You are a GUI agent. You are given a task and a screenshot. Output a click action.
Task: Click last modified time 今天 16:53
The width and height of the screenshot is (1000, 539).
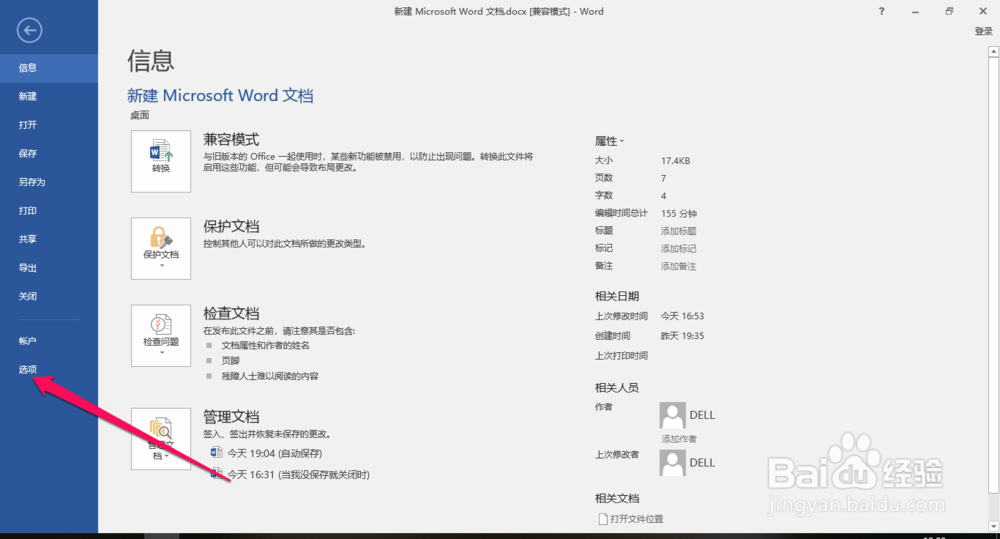(682, 316)
